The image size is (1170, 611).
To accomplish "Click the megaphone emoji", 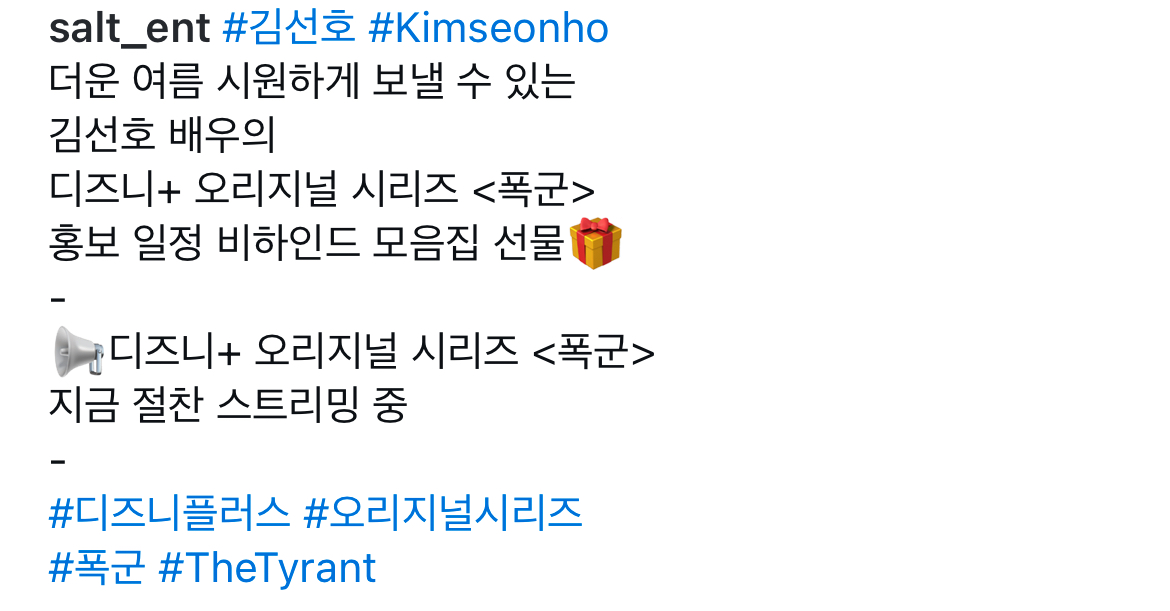I will [x=78, y=351].
